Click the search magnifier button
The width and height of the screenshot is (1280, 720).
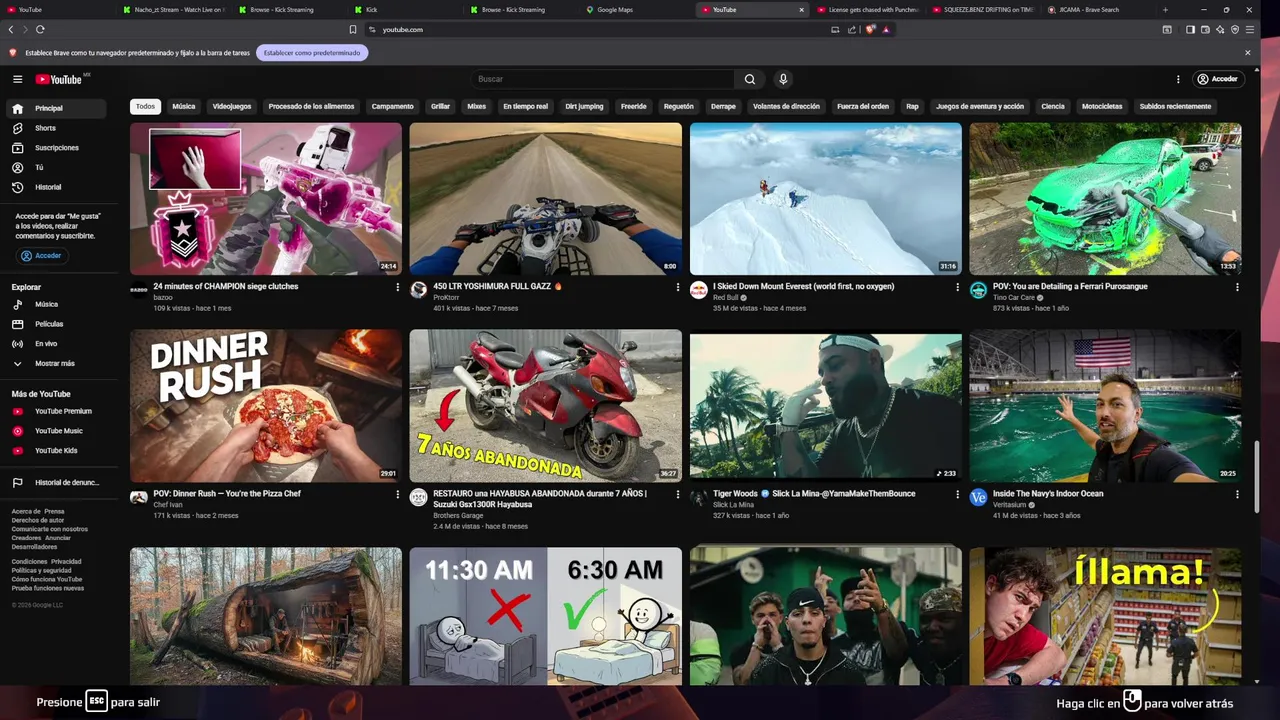pos(750,79)
